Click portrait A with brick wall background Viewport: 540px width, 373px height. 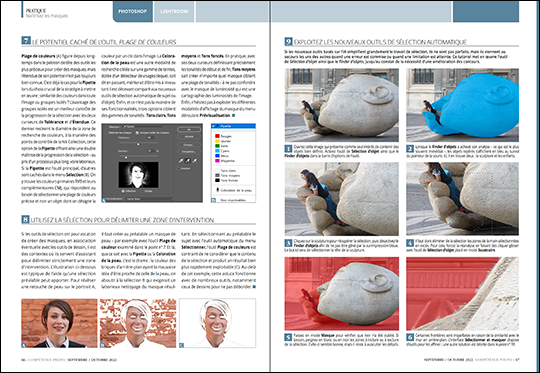(x=59, y=323)
